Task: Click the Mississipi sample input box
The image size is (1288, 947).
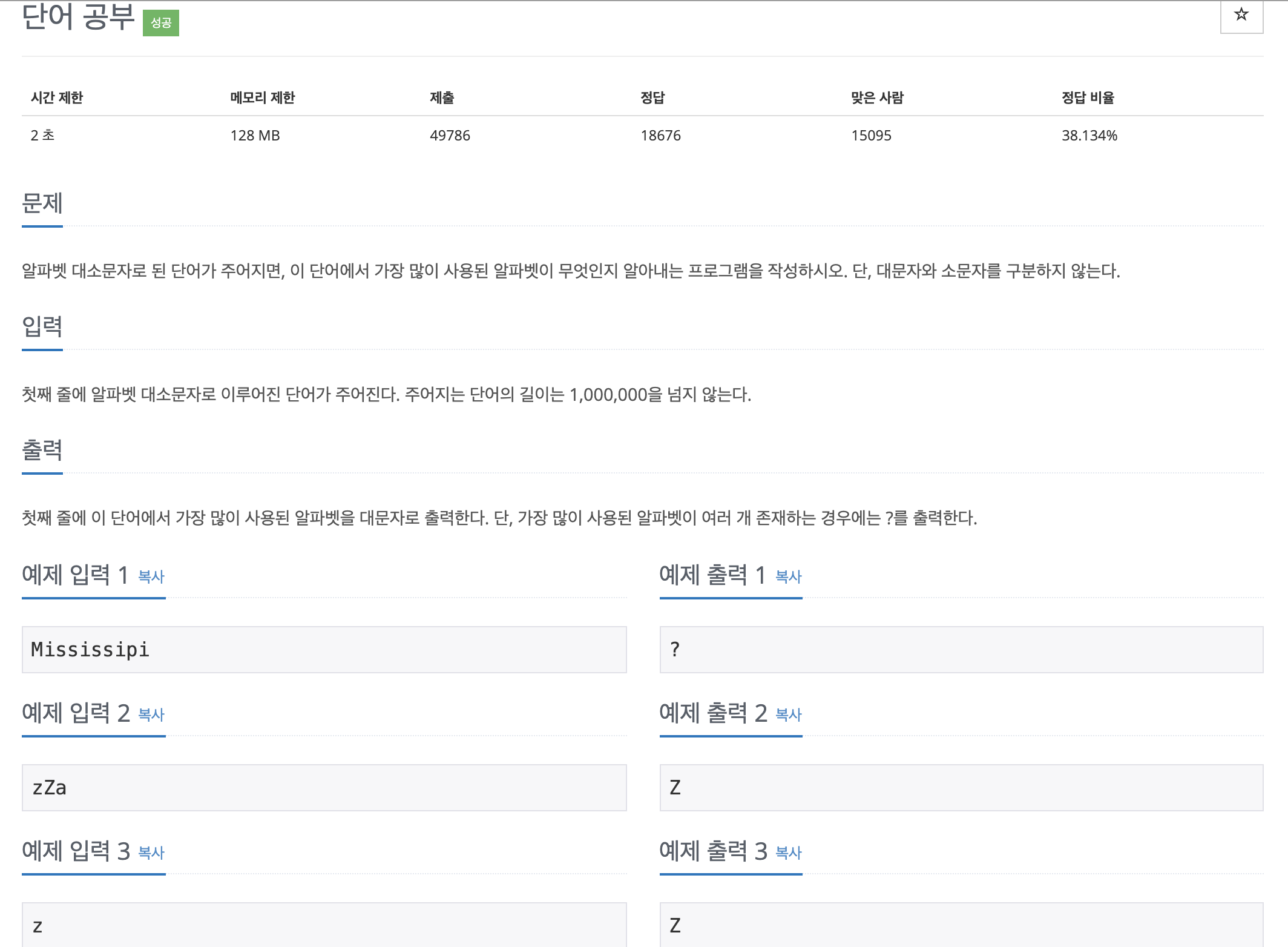Action: 324,650
